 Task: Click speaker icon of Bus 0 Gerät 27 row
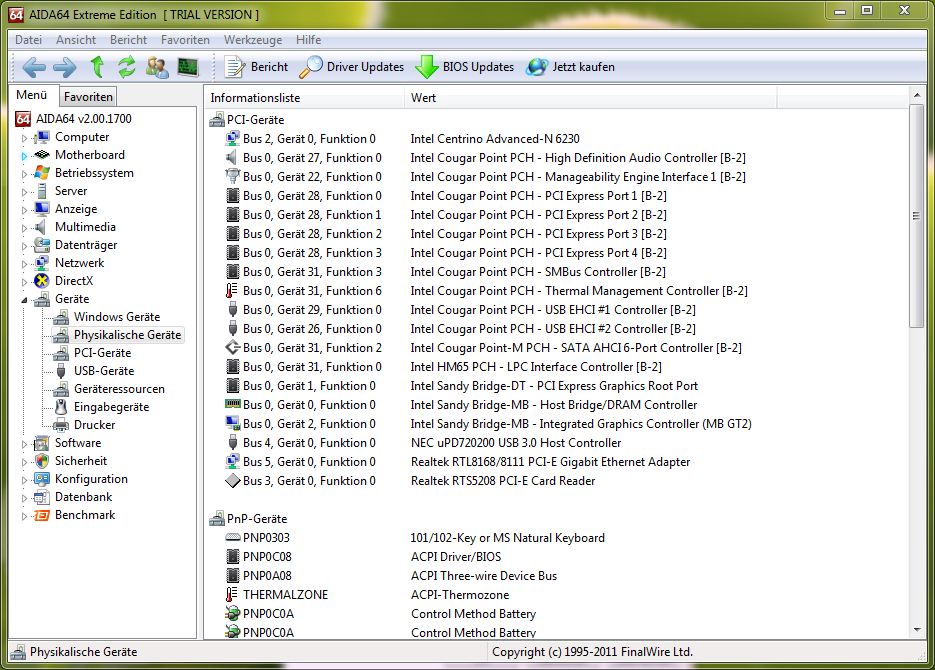pos(233,158)
